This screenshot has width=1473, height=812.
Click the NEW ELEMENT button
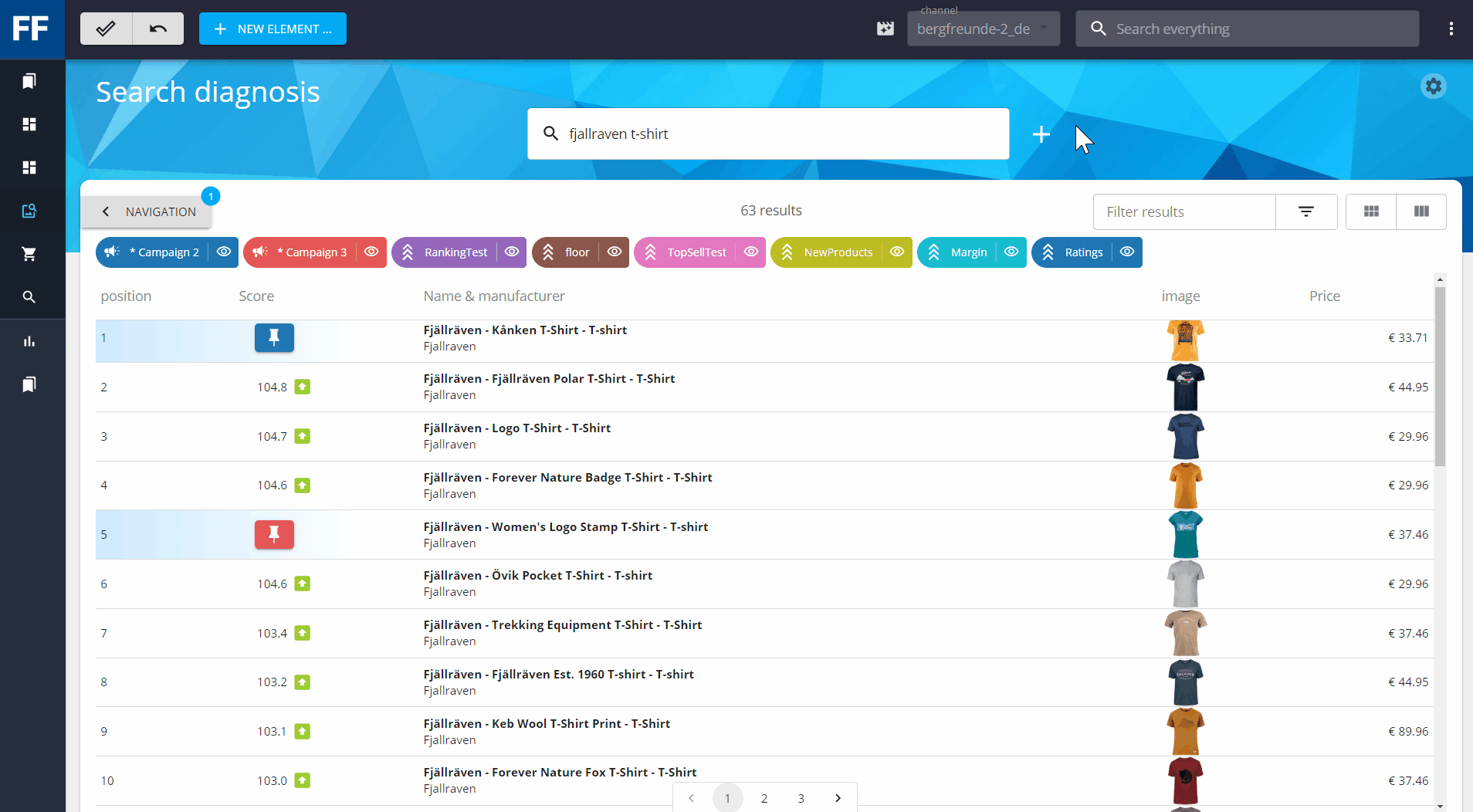click(x=273, y=29)
